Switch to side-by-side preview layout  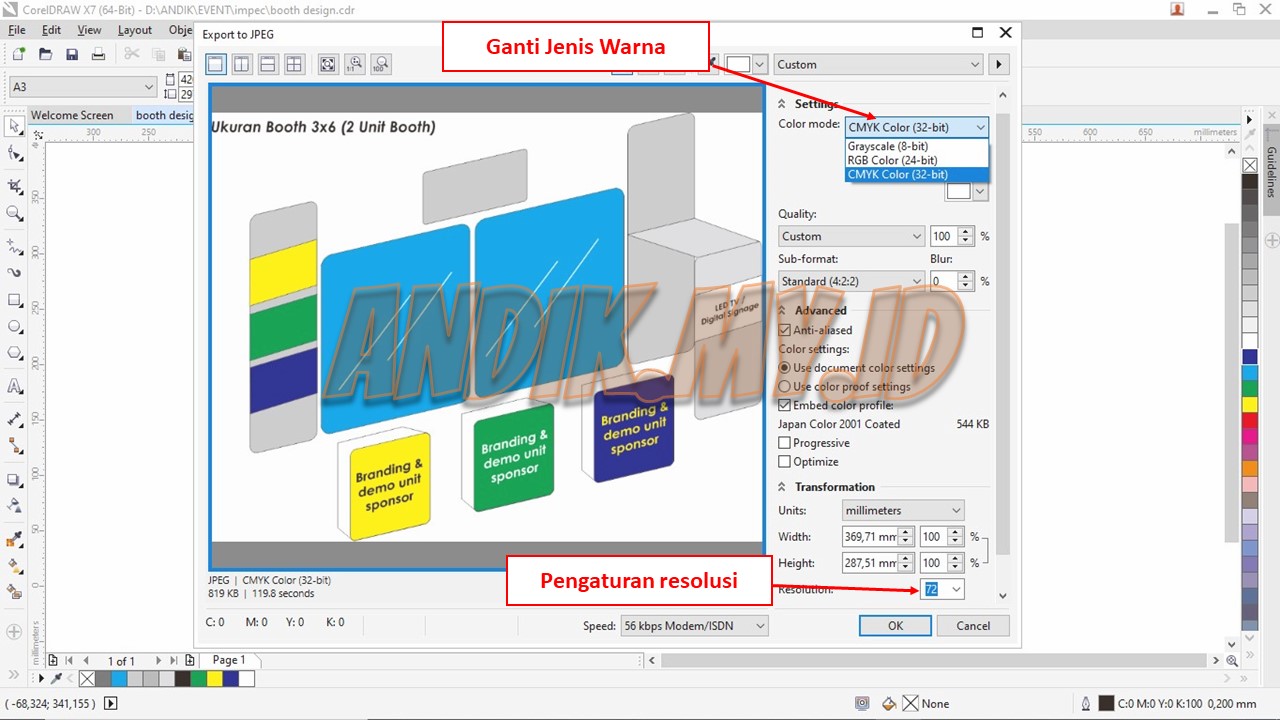(x=242, y=64)
